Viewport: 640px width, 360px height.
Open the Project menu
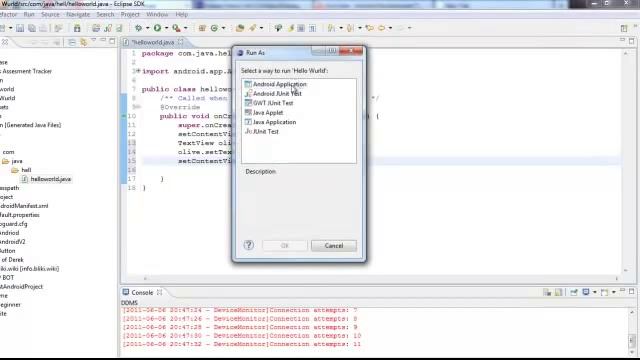130,14
